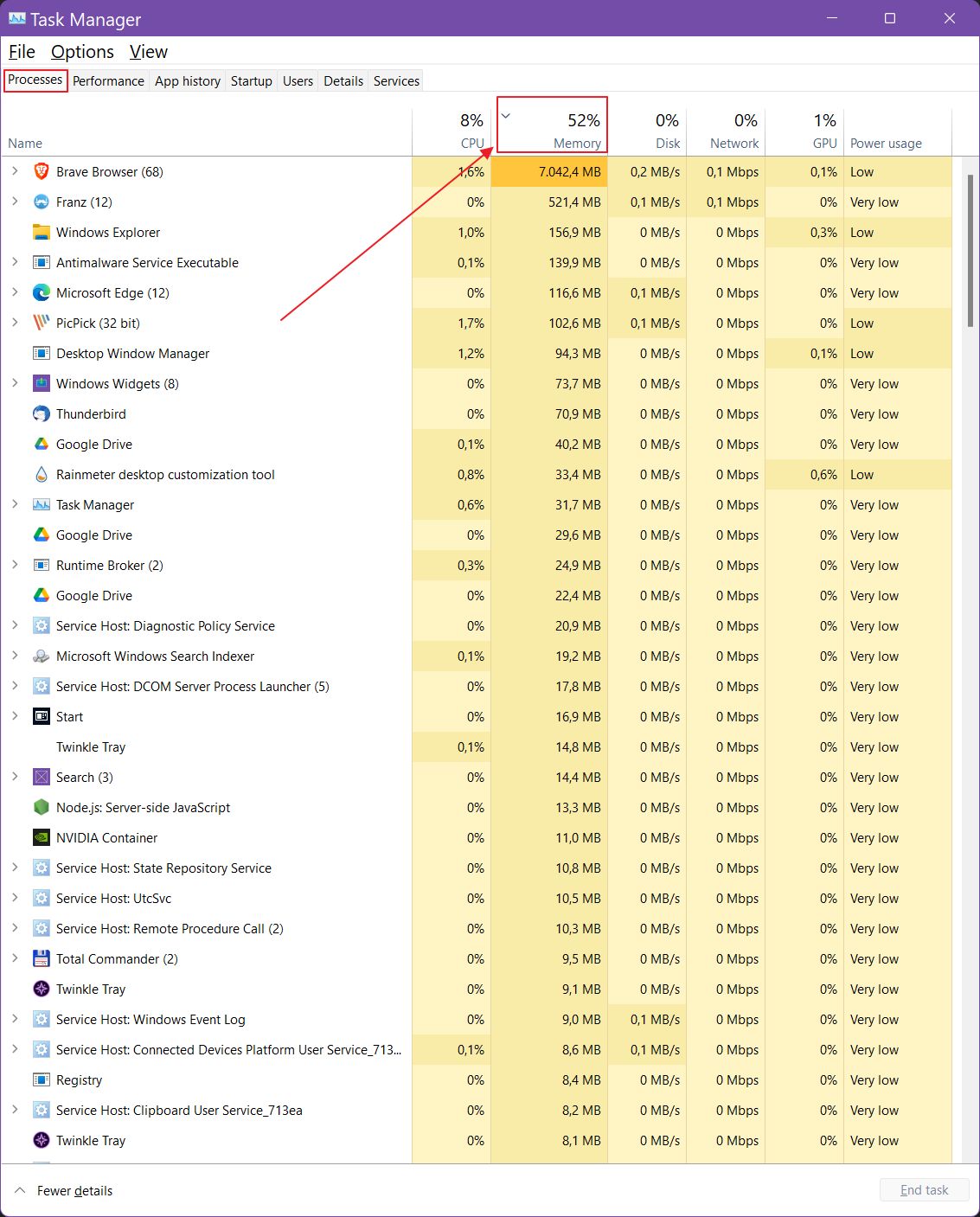This screenshot has height=1217, width=980.
Task: Expand the Brave Browser process group
Action: 14,171
